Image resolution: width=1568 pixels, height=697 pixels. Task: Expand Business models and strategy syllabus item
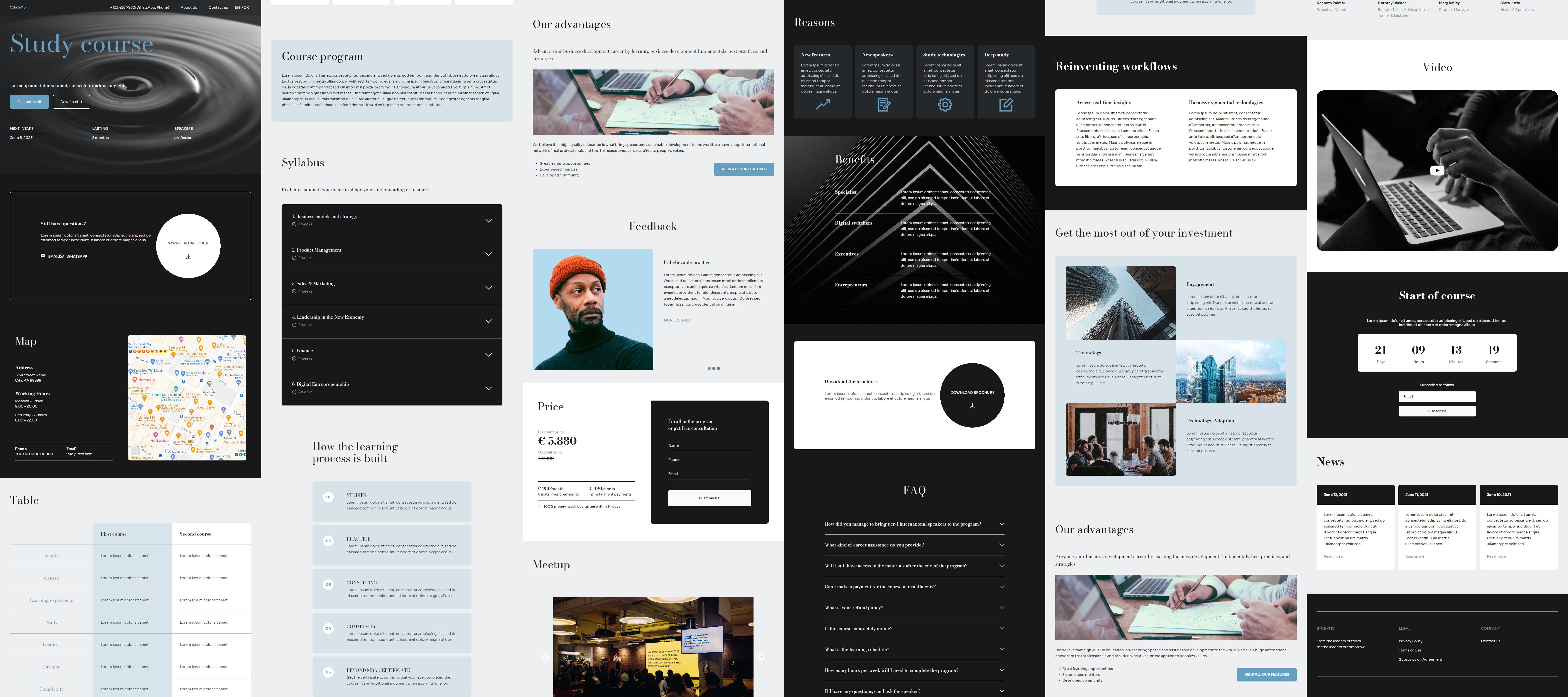(x=488, y=220)
